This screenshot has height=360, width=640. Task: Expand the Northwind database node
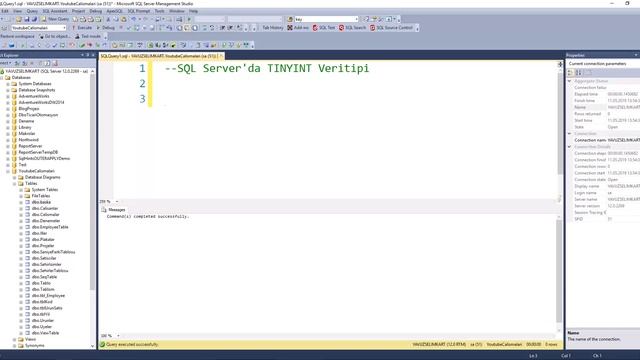click(8, 140)
